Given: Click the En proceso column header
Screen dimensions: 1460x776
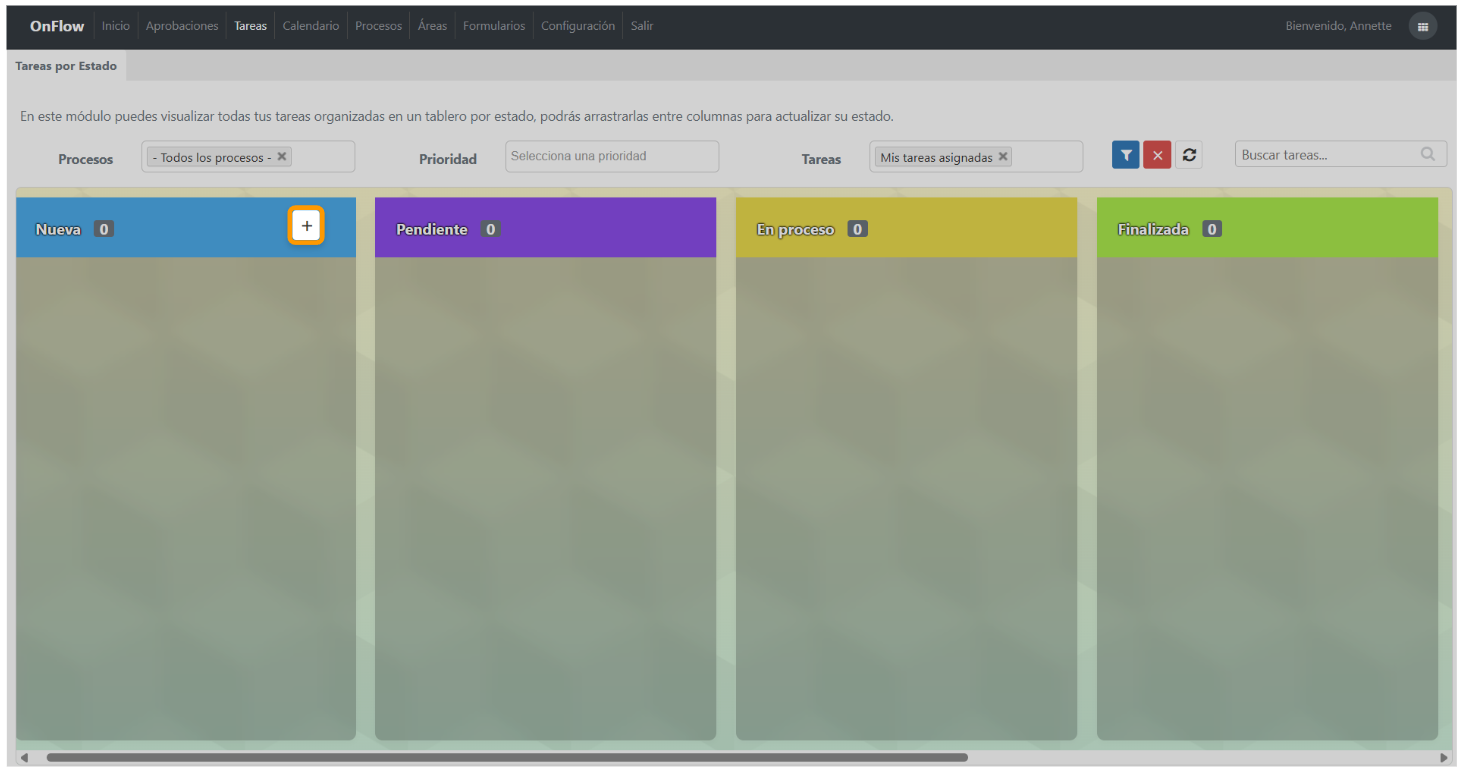Looking at the screenshot, I should coord(906,227).
